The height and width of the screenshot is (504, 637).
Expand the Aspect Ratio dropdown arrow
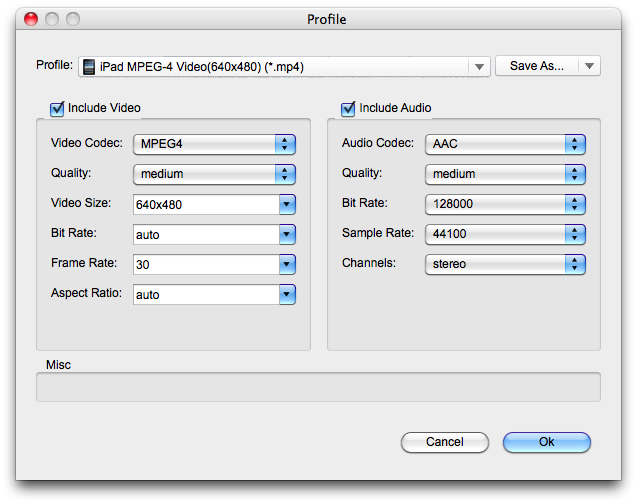[287, 294]
